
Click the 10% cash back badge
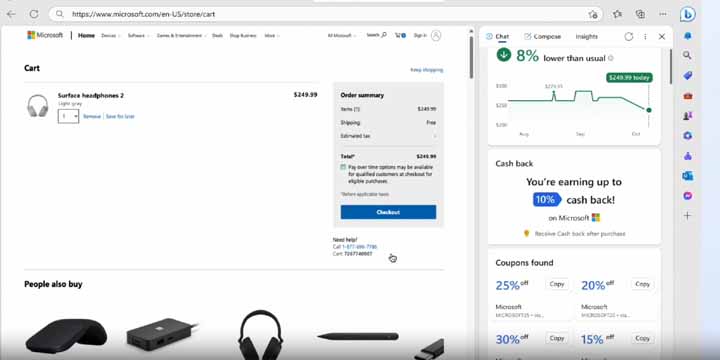547,200
